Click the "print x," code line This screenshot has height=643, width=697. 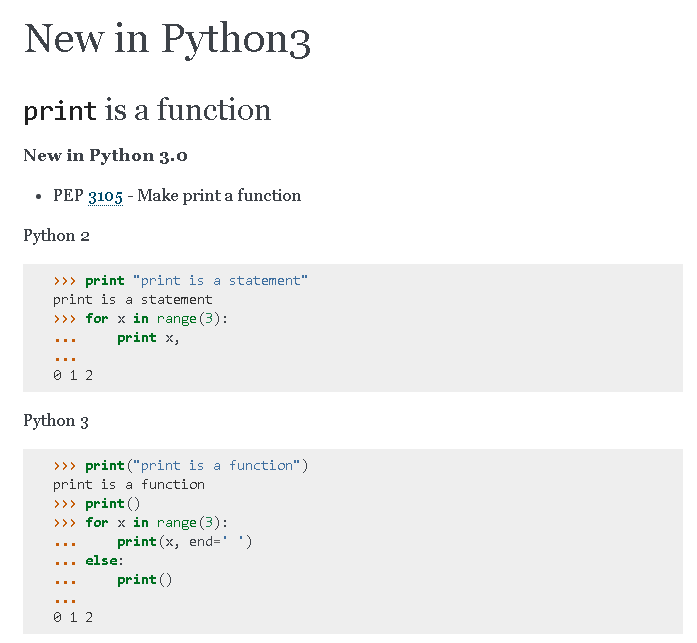click(x=148, y=338)
